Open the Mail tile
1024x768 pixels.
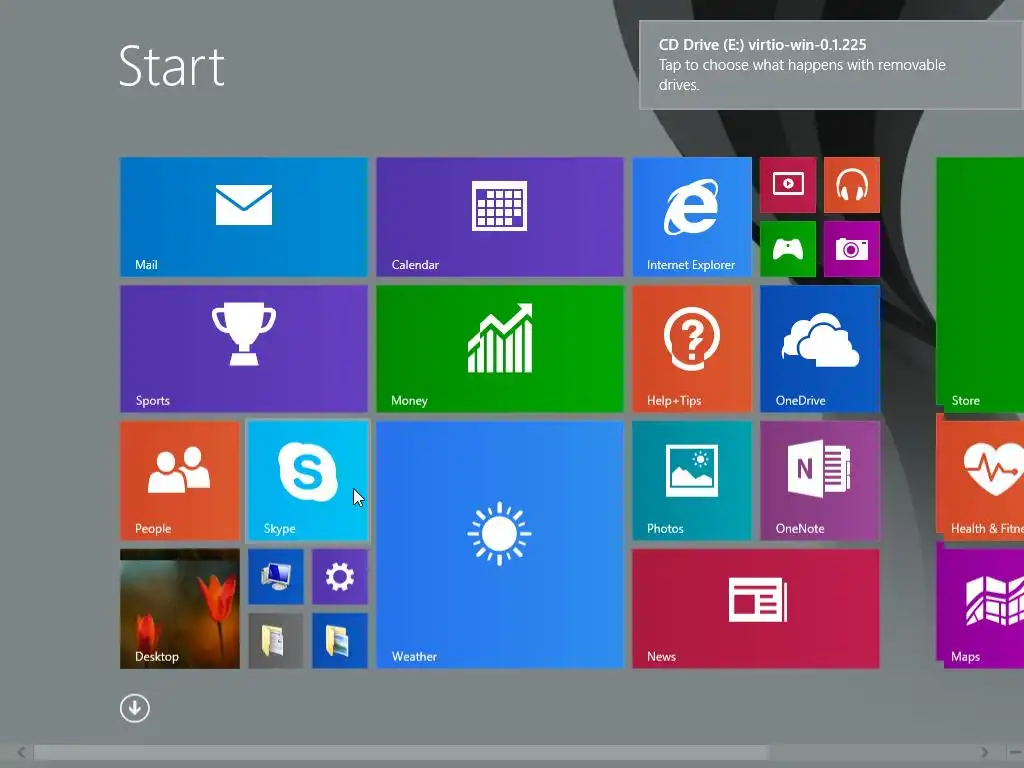[x=244, y=217]
